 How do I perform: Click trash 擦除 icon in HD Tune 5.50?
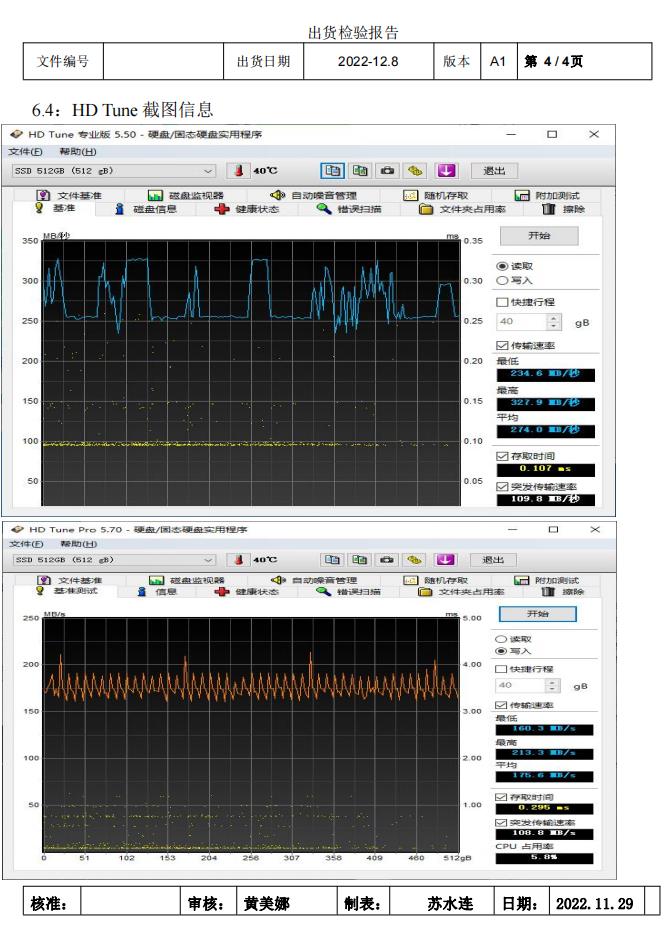[x=548, y=209]
